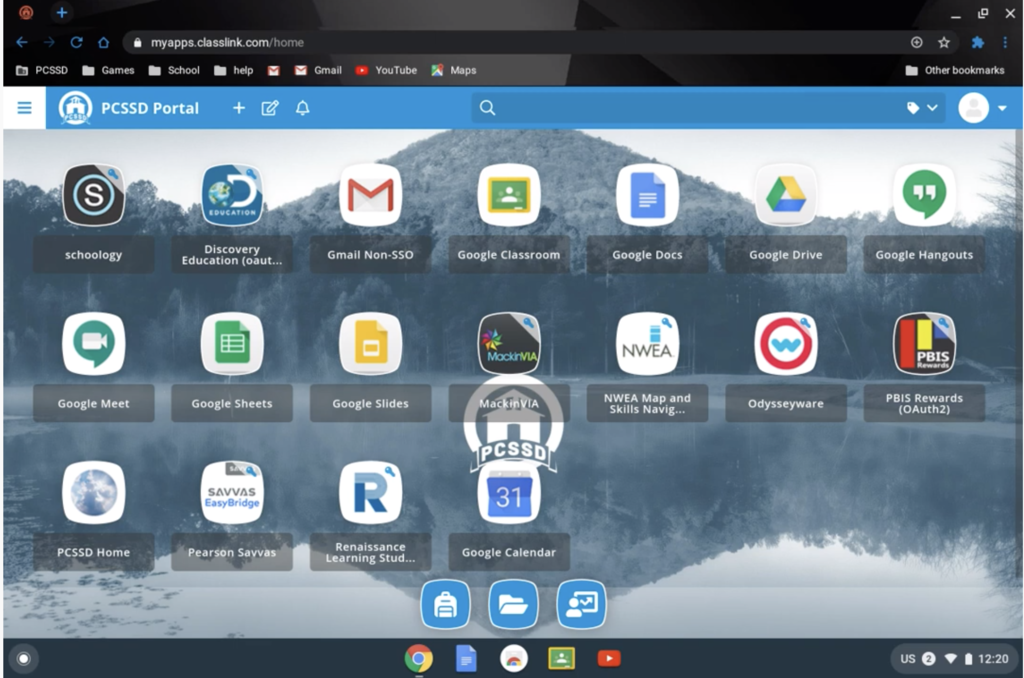Launch Odysseyware app icon
1024x678 pixels.
pyautogui.click(x=786, y=344)
